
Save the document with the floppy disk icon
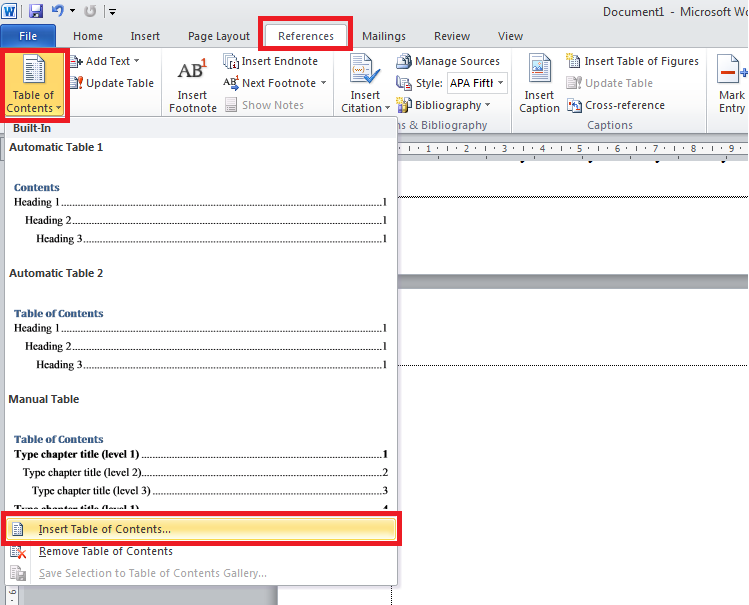tap(36, 11)
